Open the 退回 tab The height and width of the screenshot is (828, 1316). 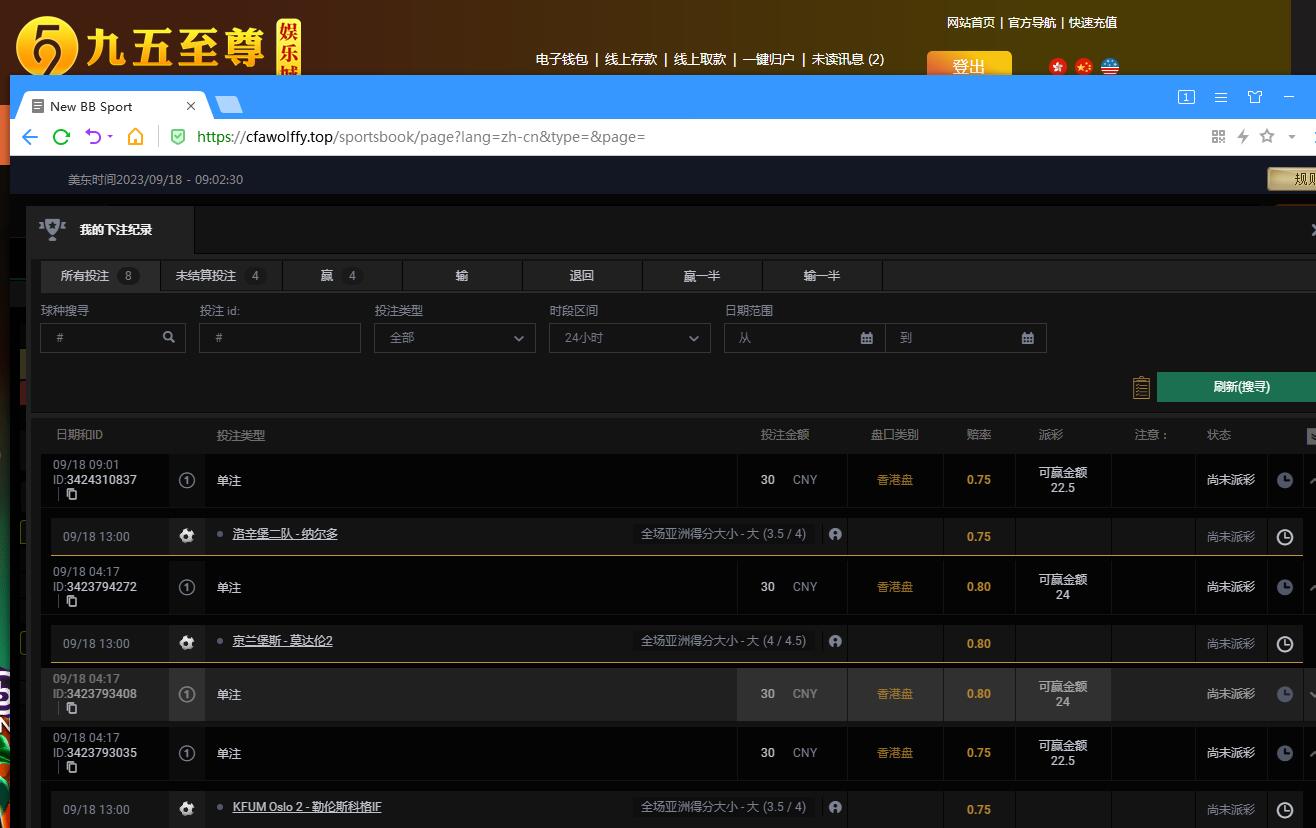[581, 276]
